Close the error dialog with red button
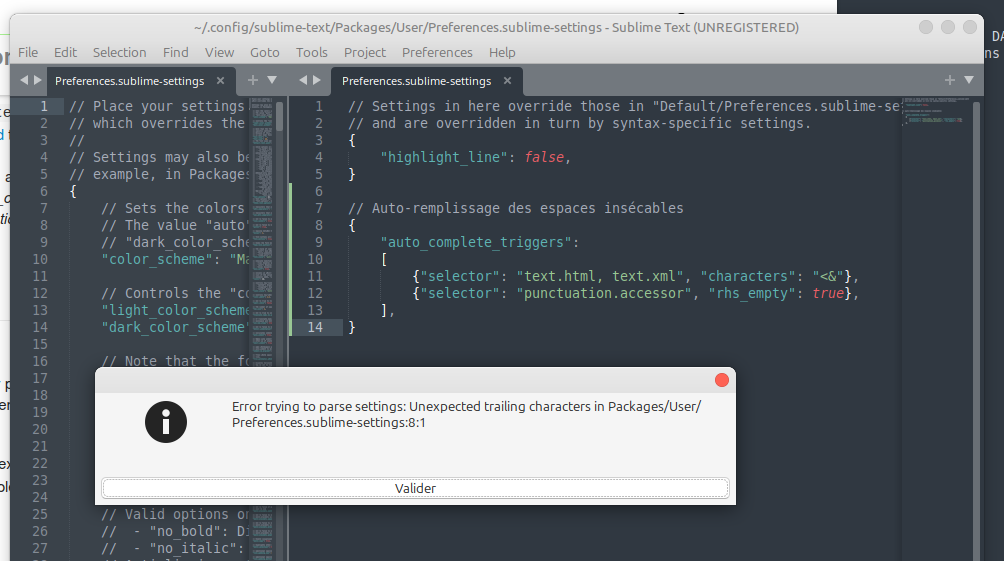 [722, 380]
